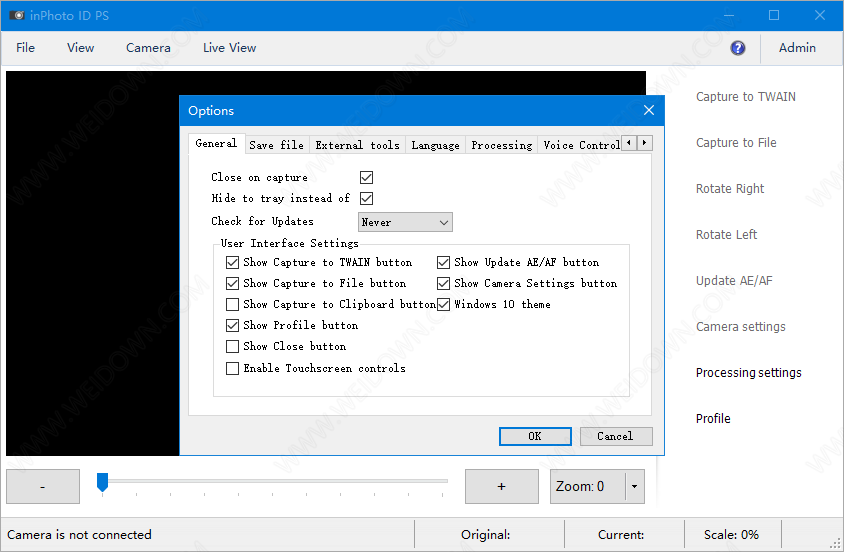Click the Camera is not connected status
The width and height of the screenshot is (844, 552).
(79, 535)
